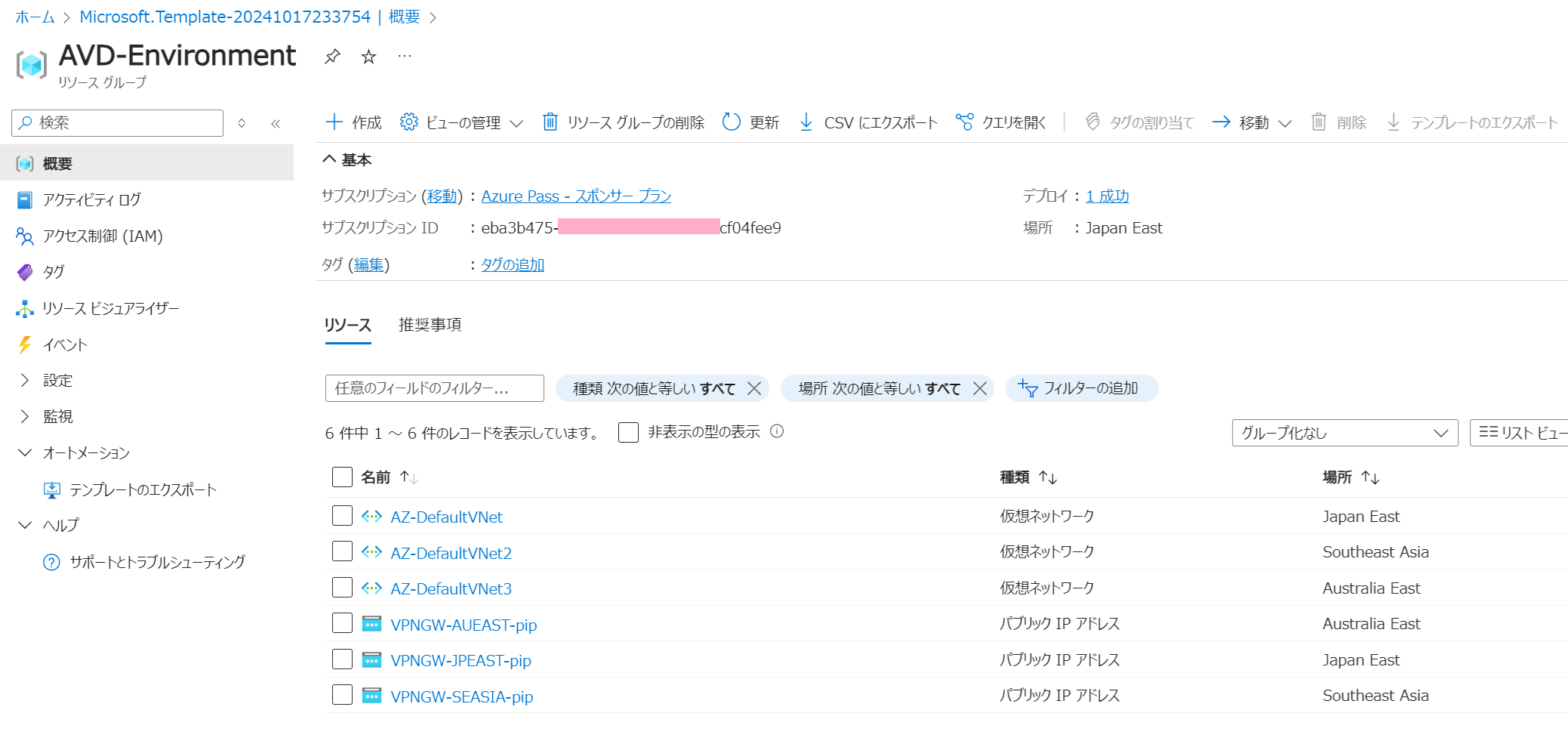
Task: Check the select-all checkbox in the header
Action: coord(342,477)
